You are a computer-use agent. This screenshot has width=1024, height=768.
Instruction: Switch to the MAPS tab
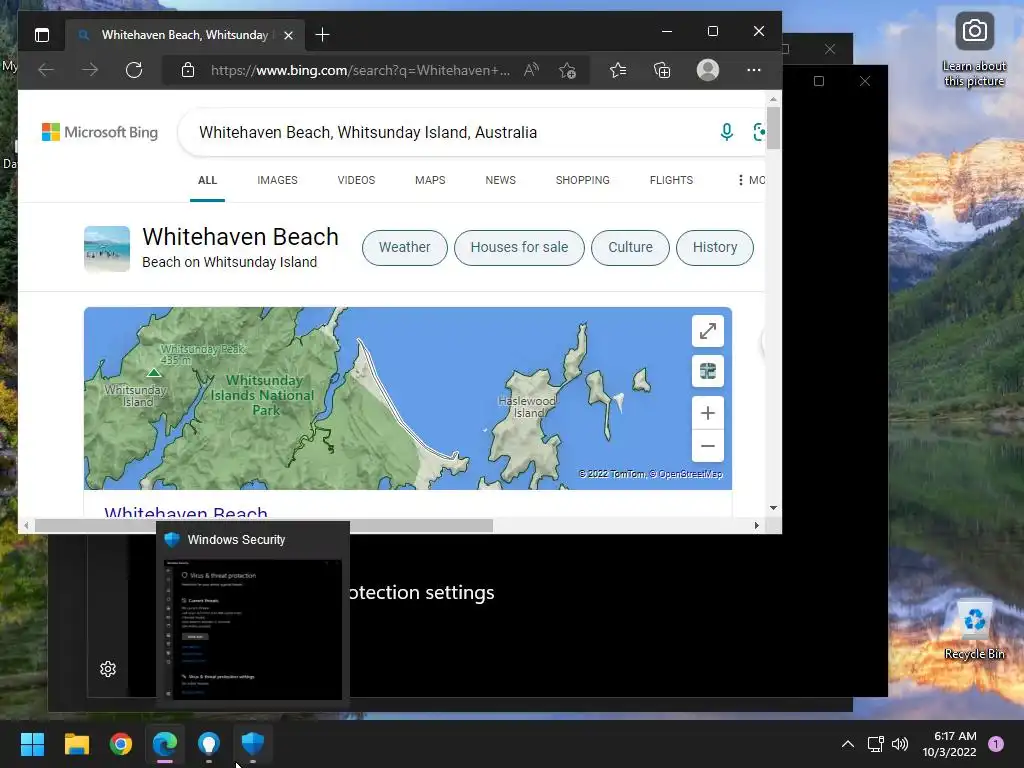(430, 180)
